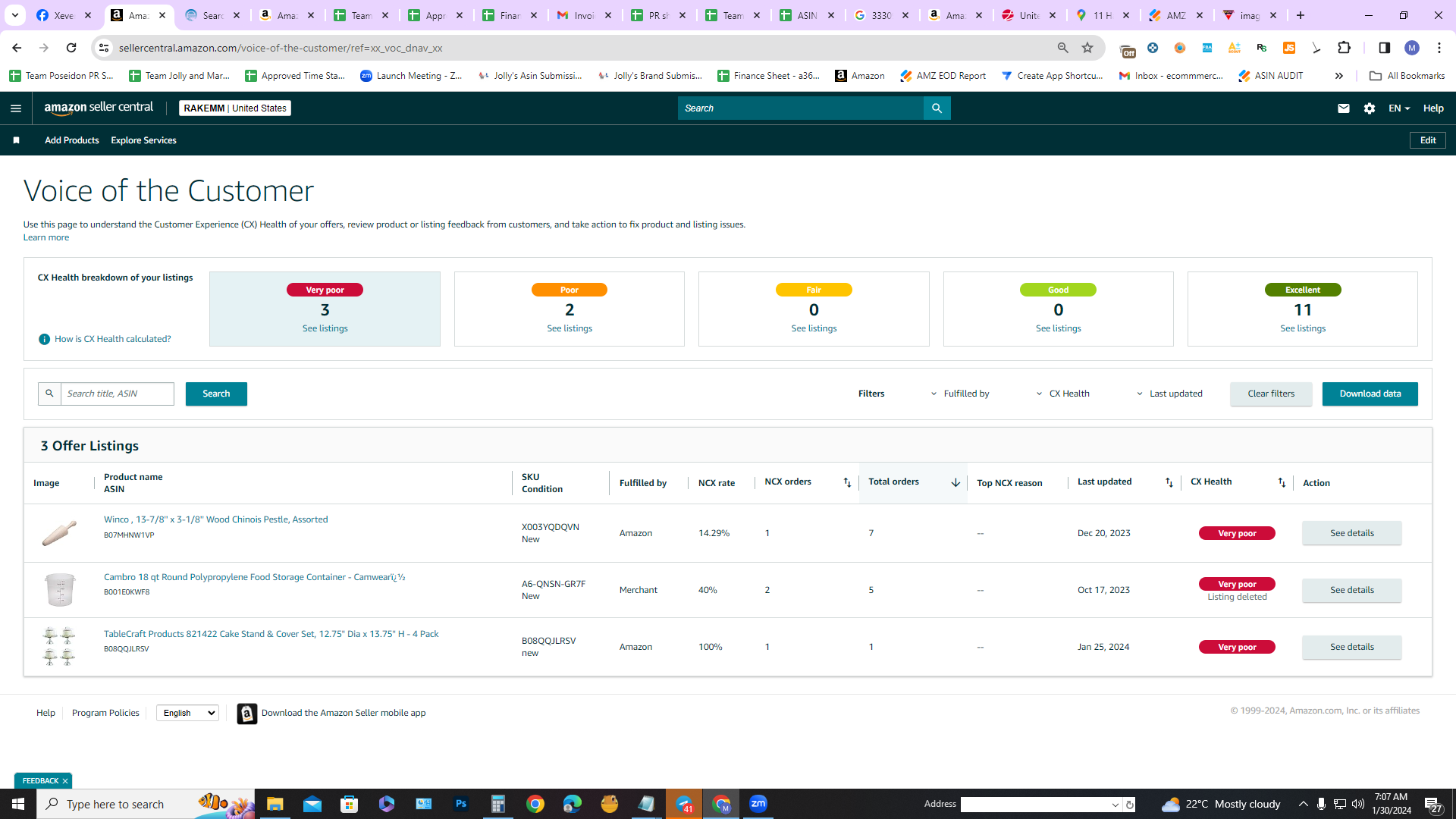Click the bookmark flag icon

16,140
